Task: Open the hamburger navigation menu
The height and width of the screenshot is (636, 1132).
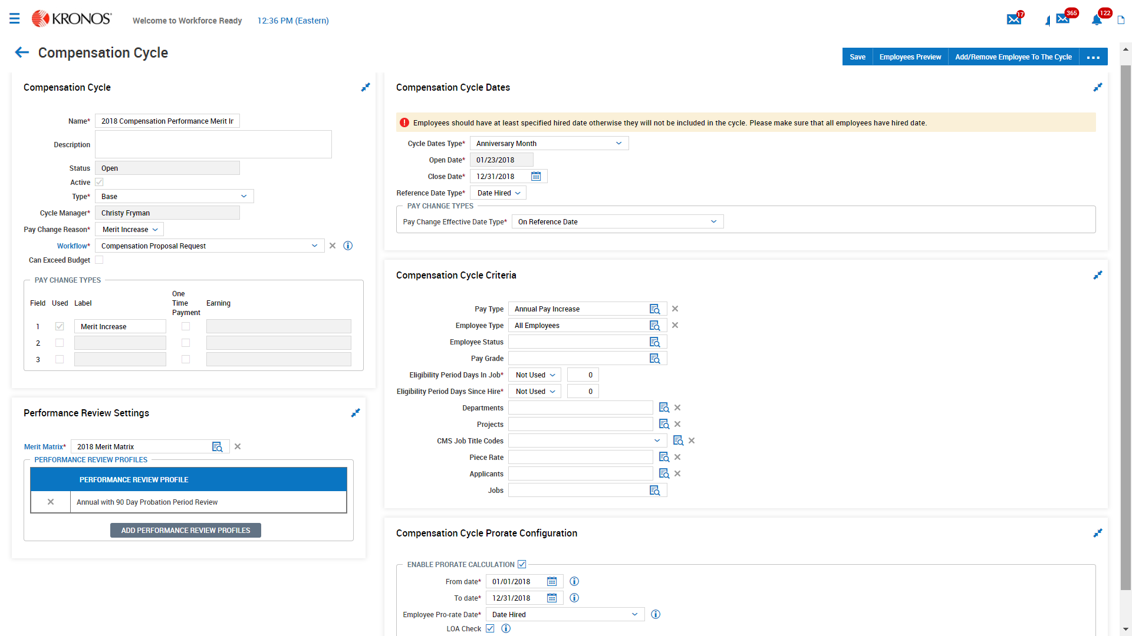Action: (x=14, y=17)
